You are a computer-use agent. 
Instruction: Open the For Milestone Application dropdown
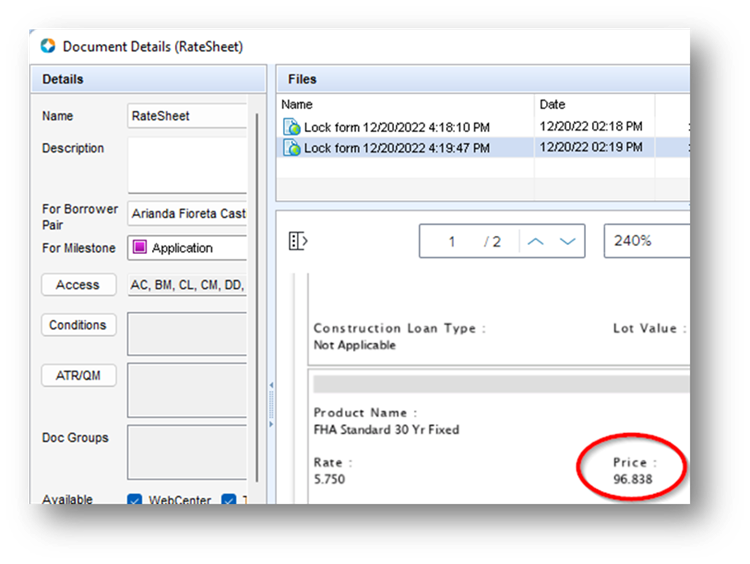[187, 248]
